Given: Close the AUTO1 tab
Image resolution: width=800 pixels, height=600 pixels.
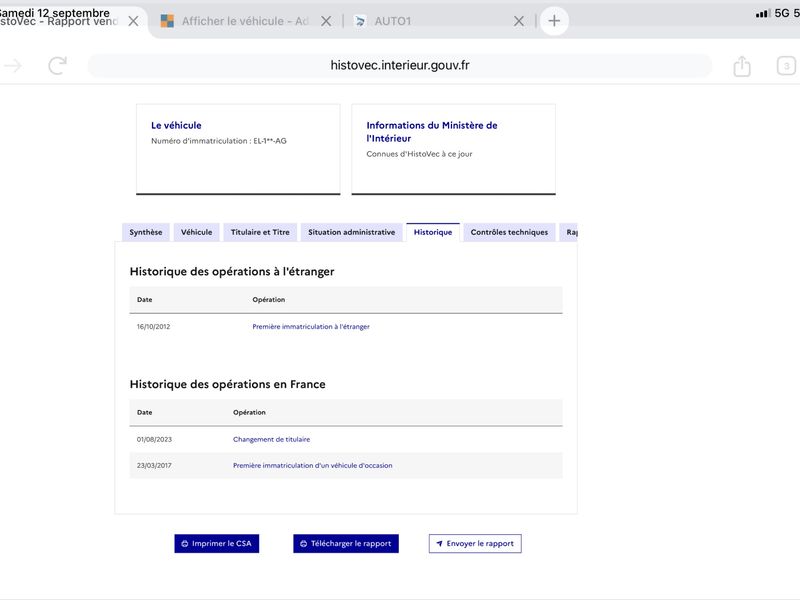Looking at the screenshot, I should coord(519,21).
